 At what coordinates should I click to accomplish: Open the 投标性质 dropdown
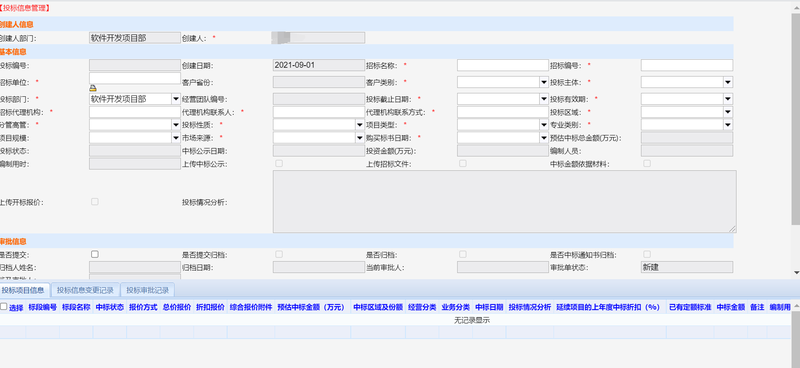[360, 125]
